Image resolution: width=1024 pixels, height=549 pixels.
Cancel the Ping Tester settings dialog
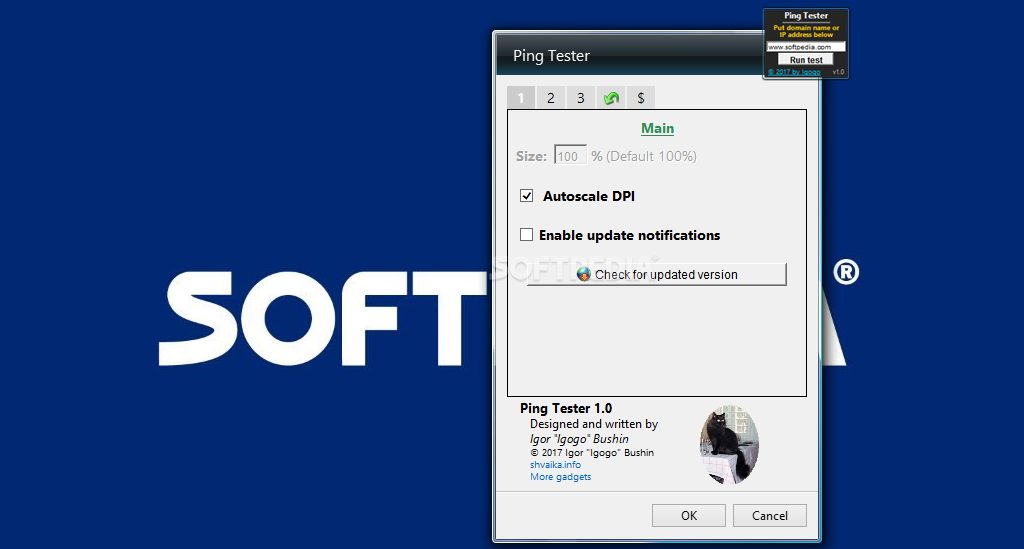pos(769,516)
